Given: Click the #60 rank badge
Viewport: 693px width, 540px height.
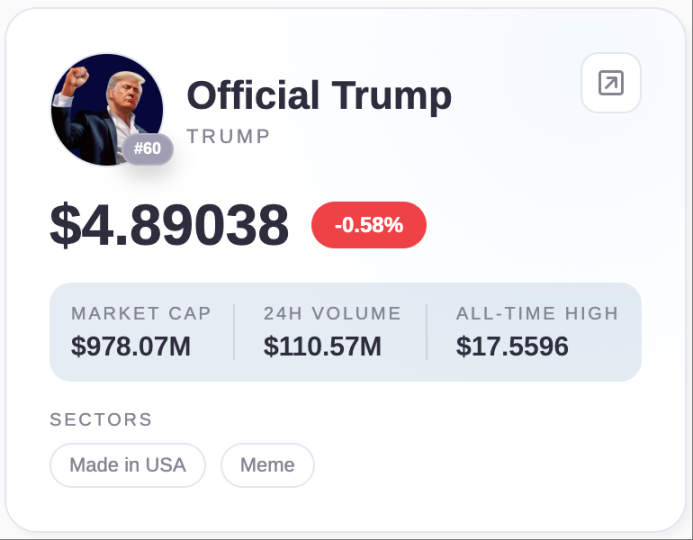Looking at the screenshot, I should pos(147,149).
